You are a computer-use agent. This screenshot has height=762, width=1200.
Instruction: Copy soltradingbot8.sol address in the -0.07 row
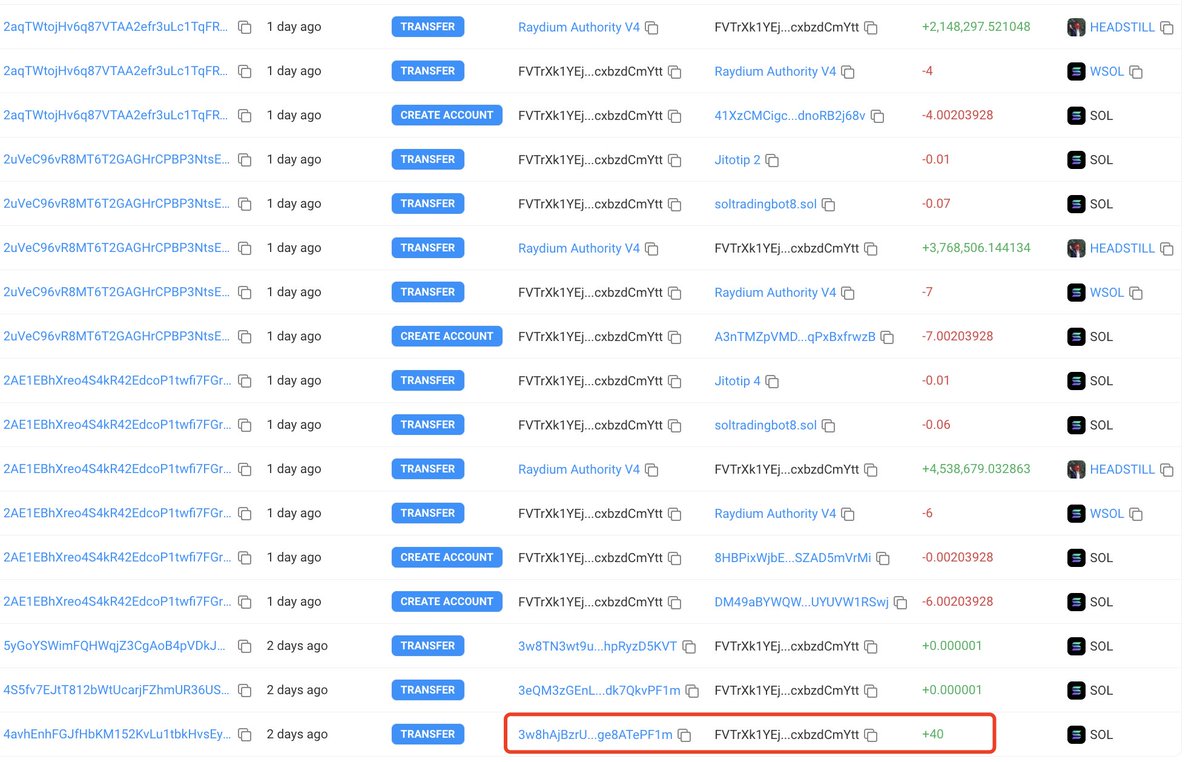point(828,204)
